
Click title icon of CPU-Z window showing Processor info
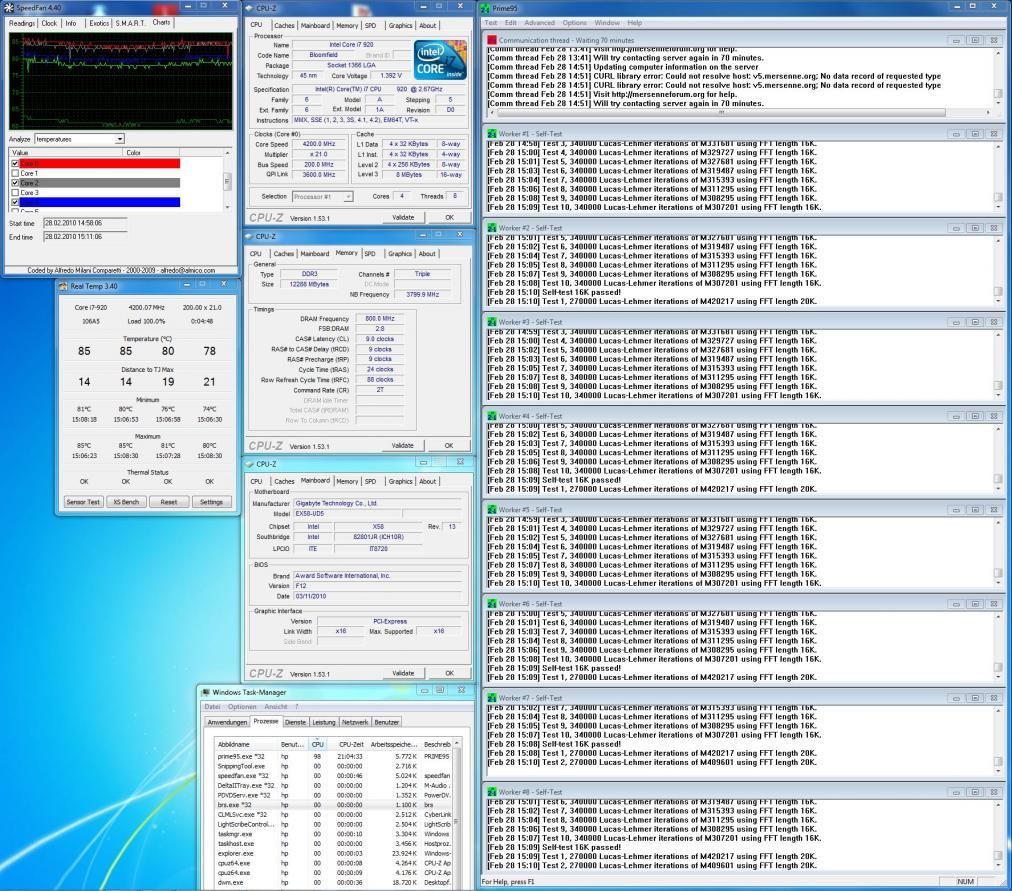250,8
